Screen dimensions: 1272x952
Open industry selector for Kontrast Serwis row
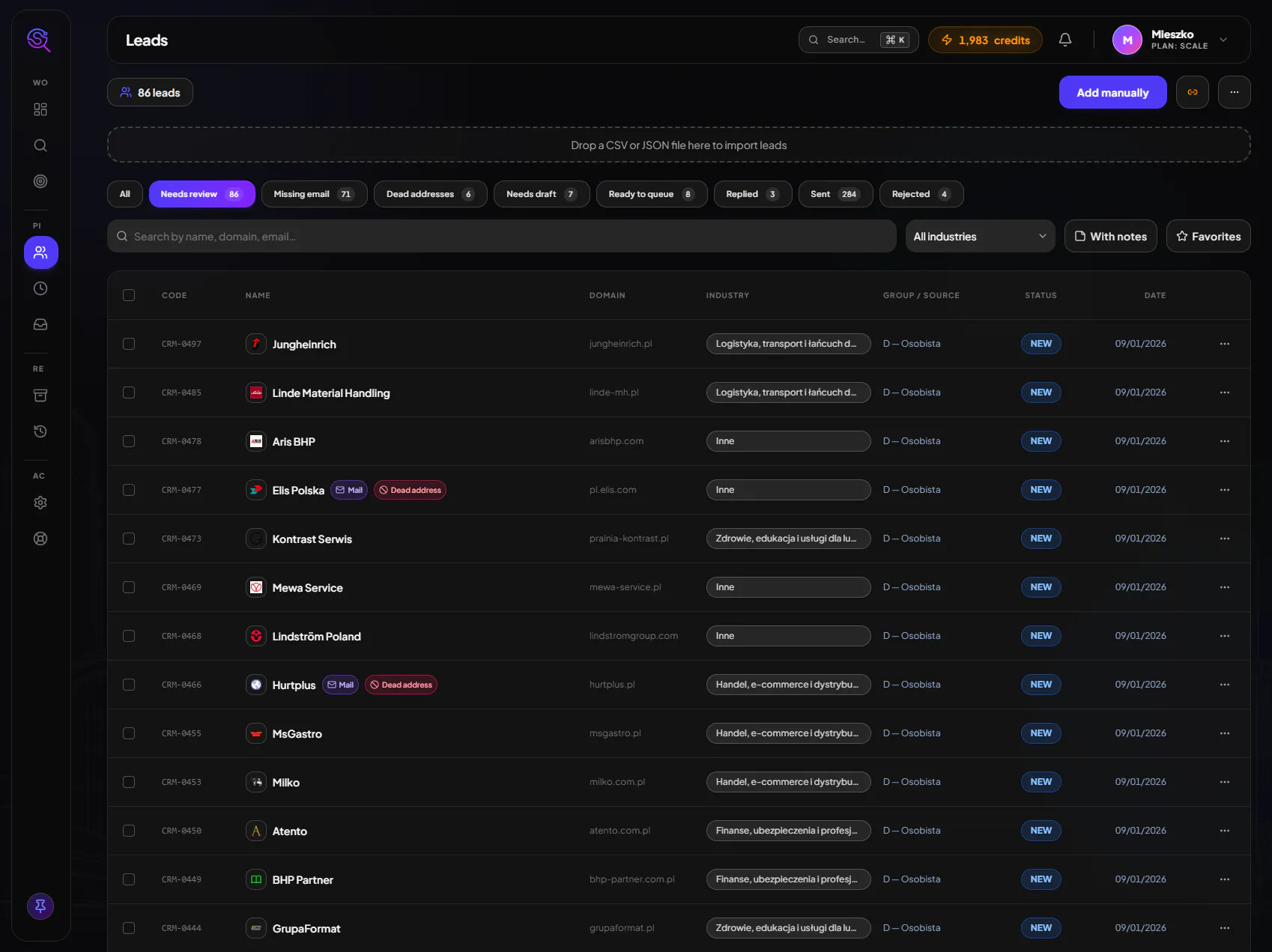pyautogui.click(x=788, y=539)
